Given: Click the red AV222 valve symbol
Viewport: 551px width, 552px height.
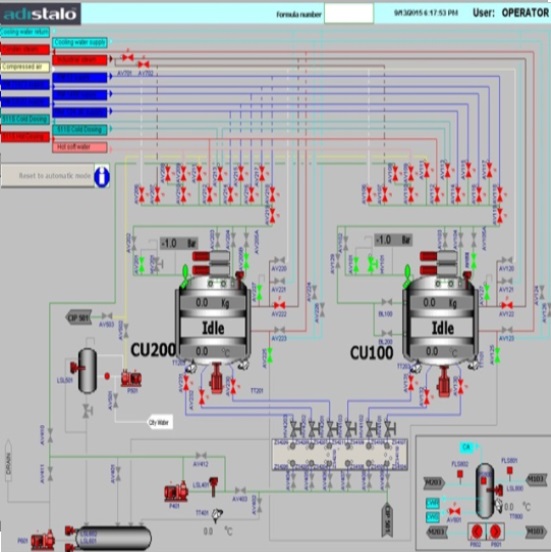Looking at the screenshot, I should click(x=279, y=305).
